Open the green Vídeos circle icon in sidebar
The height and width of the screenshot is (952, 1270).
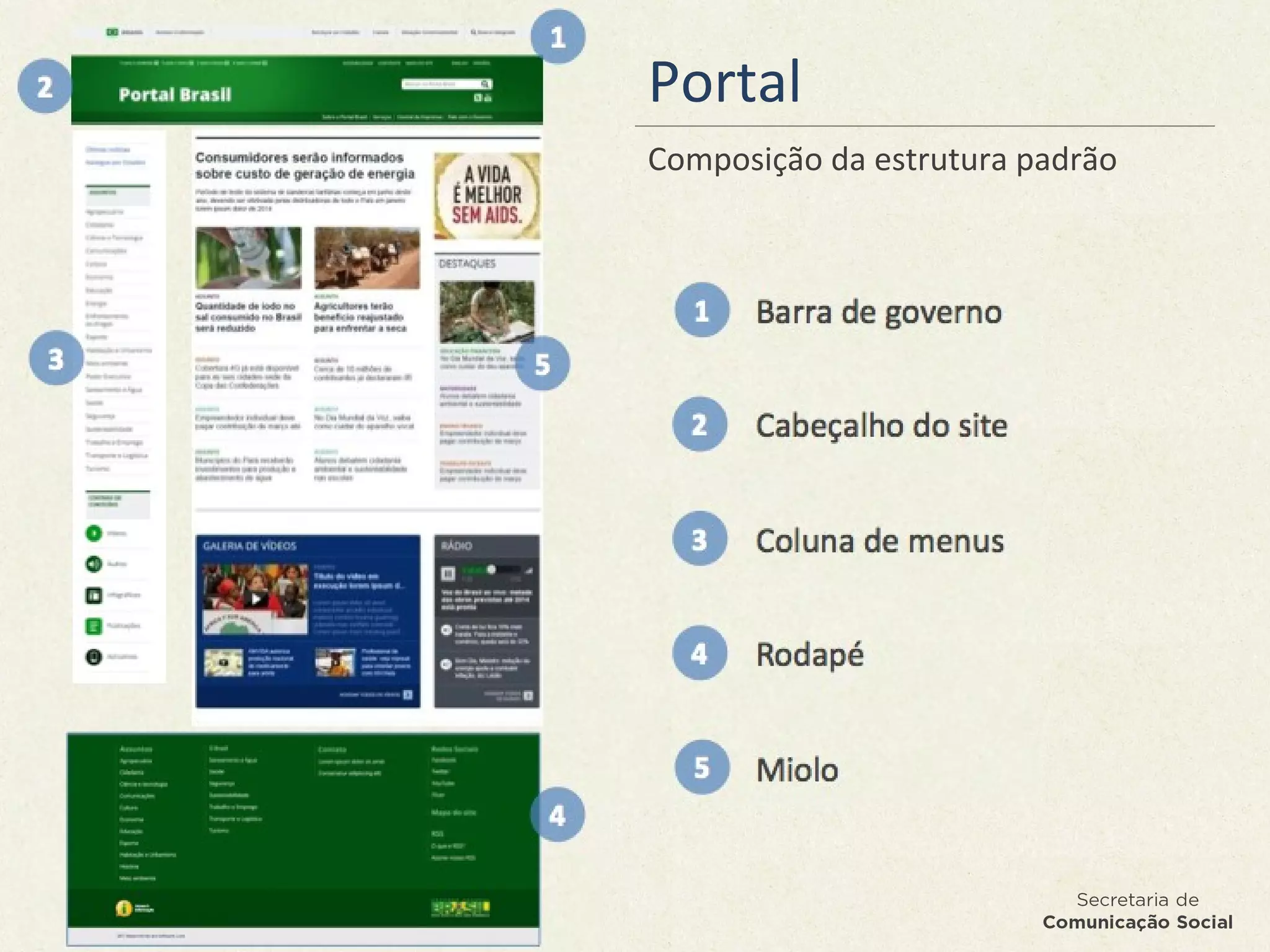tap(94, 533)
